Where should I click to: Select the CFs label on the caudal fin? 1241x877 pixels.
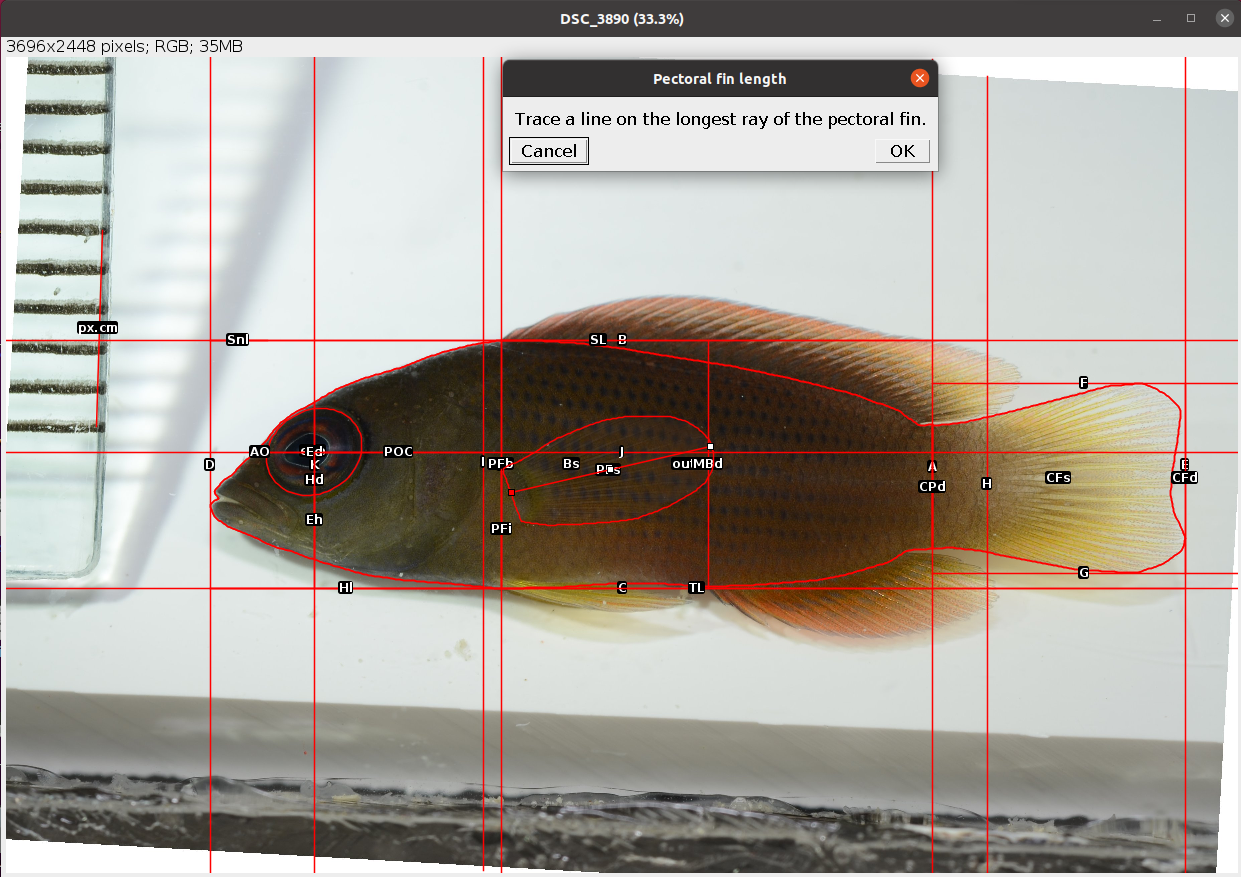click(x=1057, y=478)
